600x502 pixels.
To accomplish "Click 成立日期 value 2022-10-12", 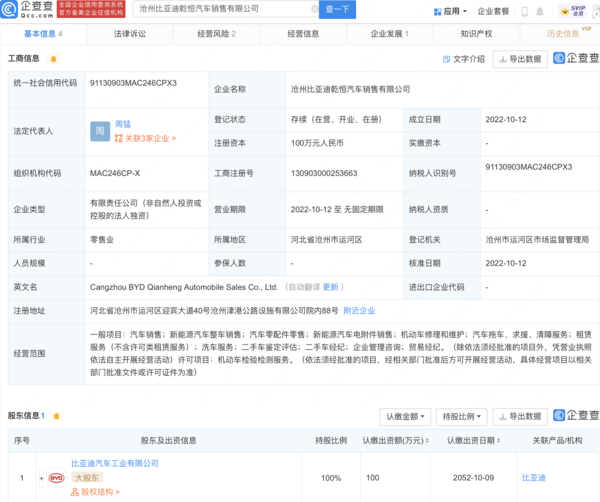I will pos(506,119).
